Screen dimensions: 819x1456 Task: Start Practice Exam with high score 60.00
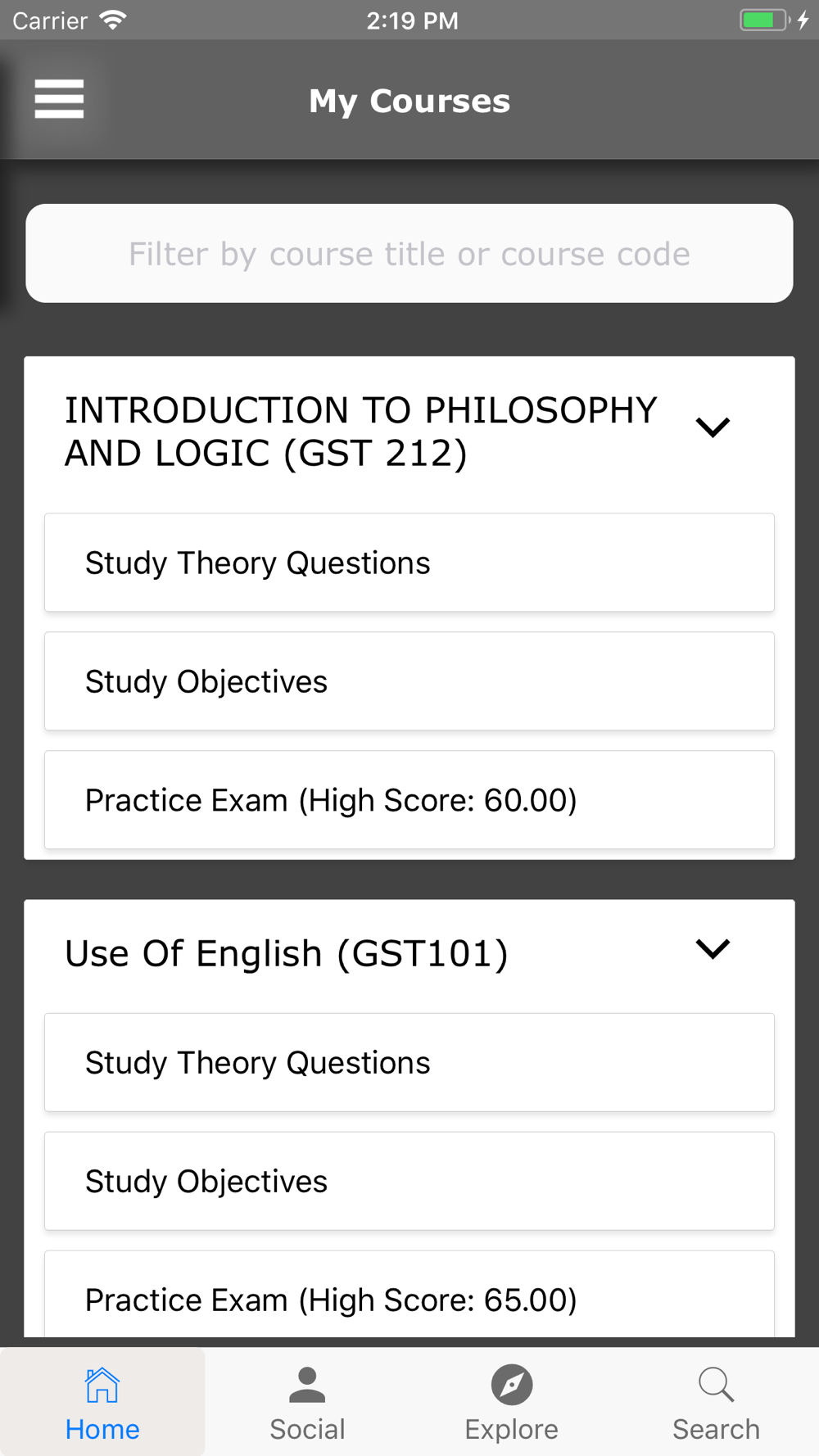[x=409, y=800]
